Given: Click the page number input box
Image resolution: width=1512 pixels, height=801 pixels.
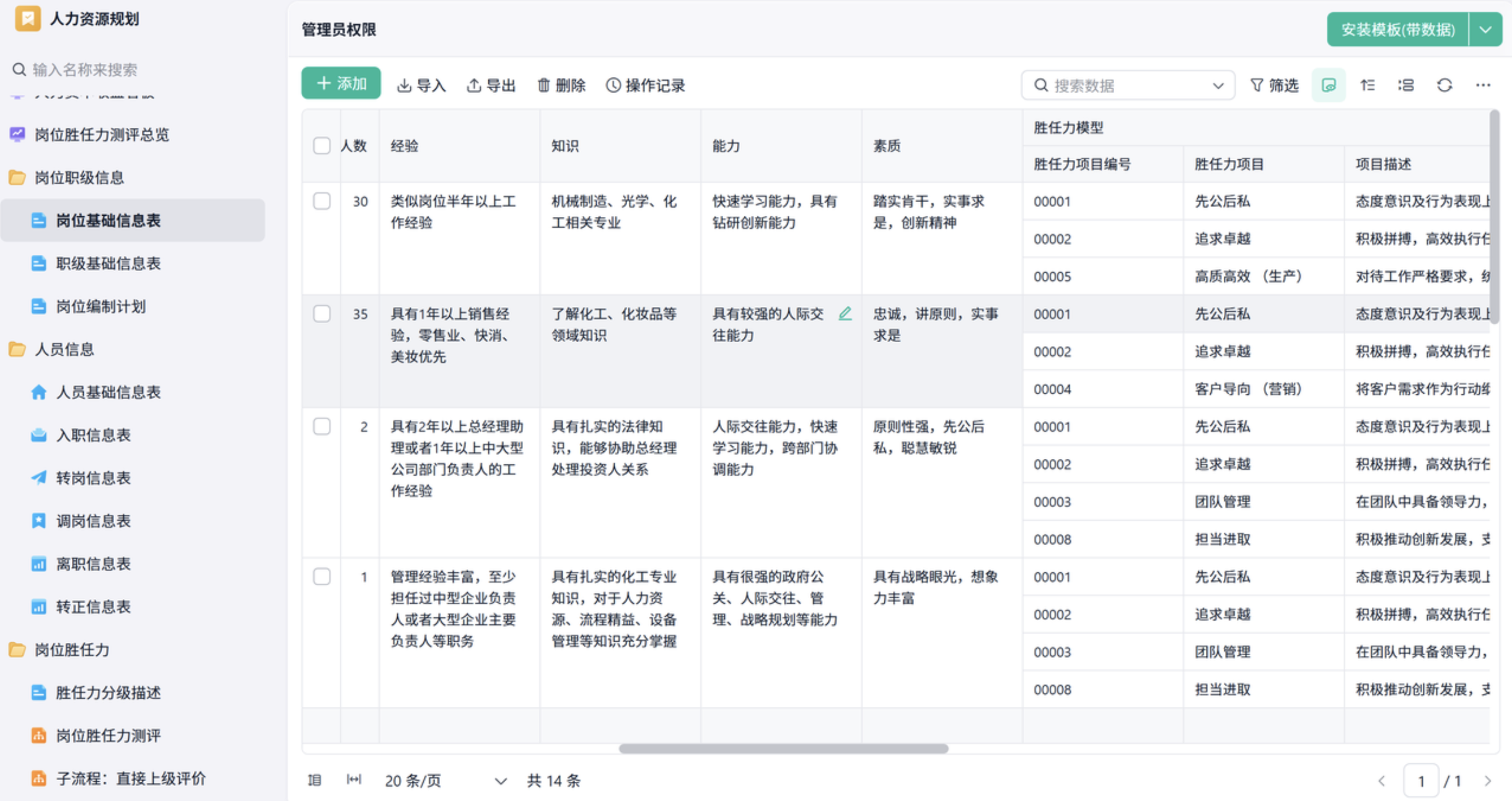Looking at the screenshot, I should coord(1421,781).
